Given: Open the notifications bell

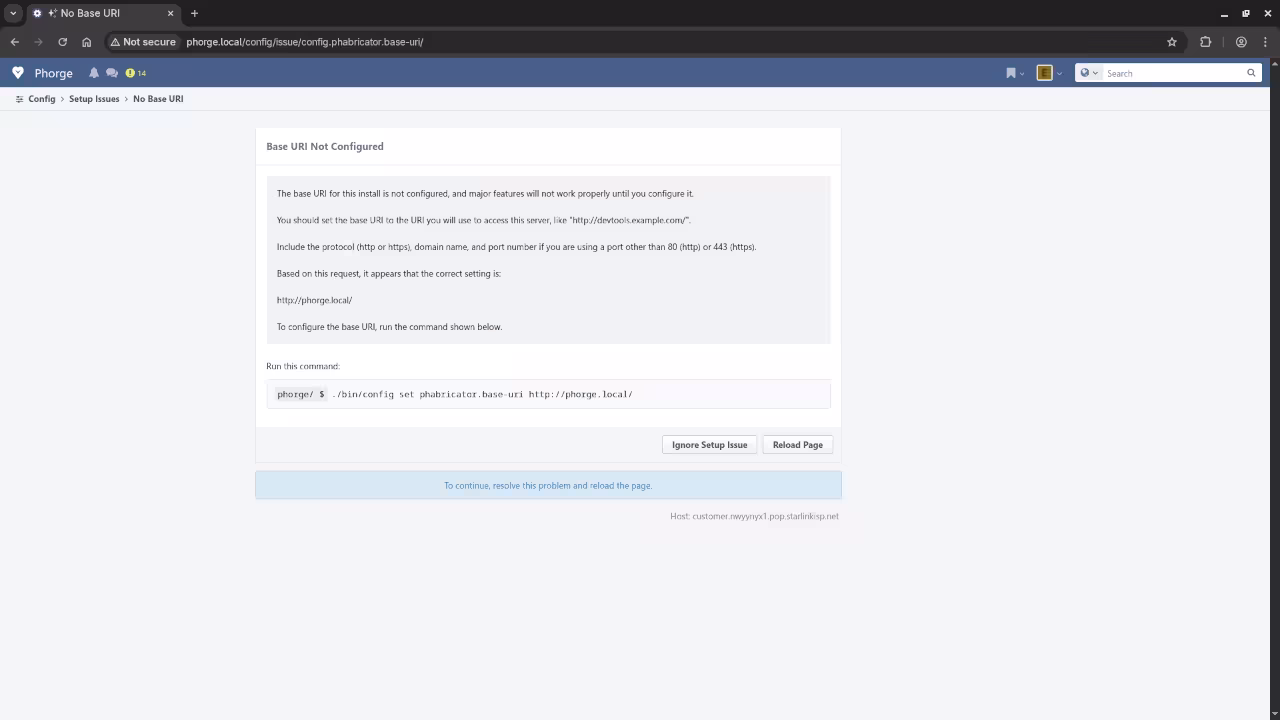Looking at the screenshot, I should [94, 73].
